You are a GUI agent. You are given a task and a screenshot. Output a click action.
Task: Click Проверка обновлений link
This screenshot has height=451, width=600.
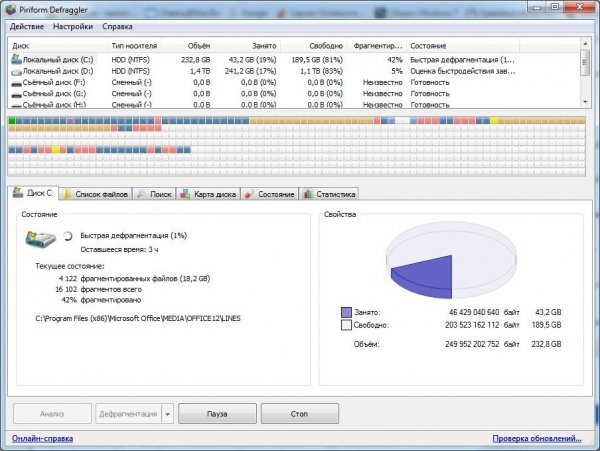coord(536,438)
